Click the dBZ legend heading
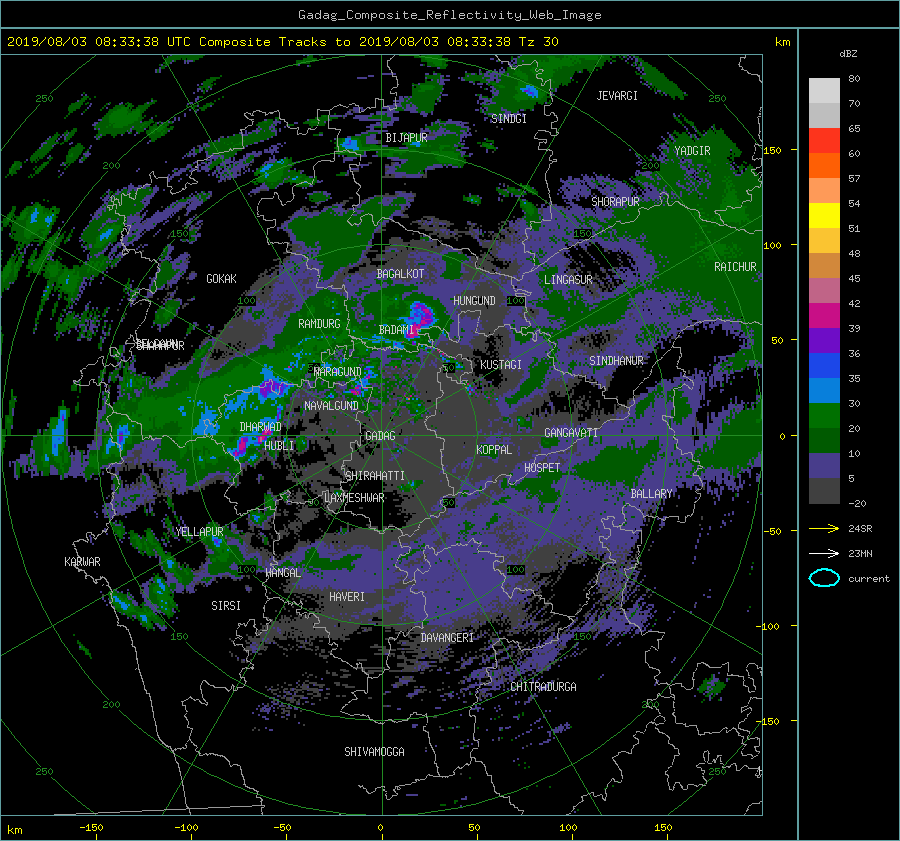Screen dimensions: 900x841 (848, 54)
